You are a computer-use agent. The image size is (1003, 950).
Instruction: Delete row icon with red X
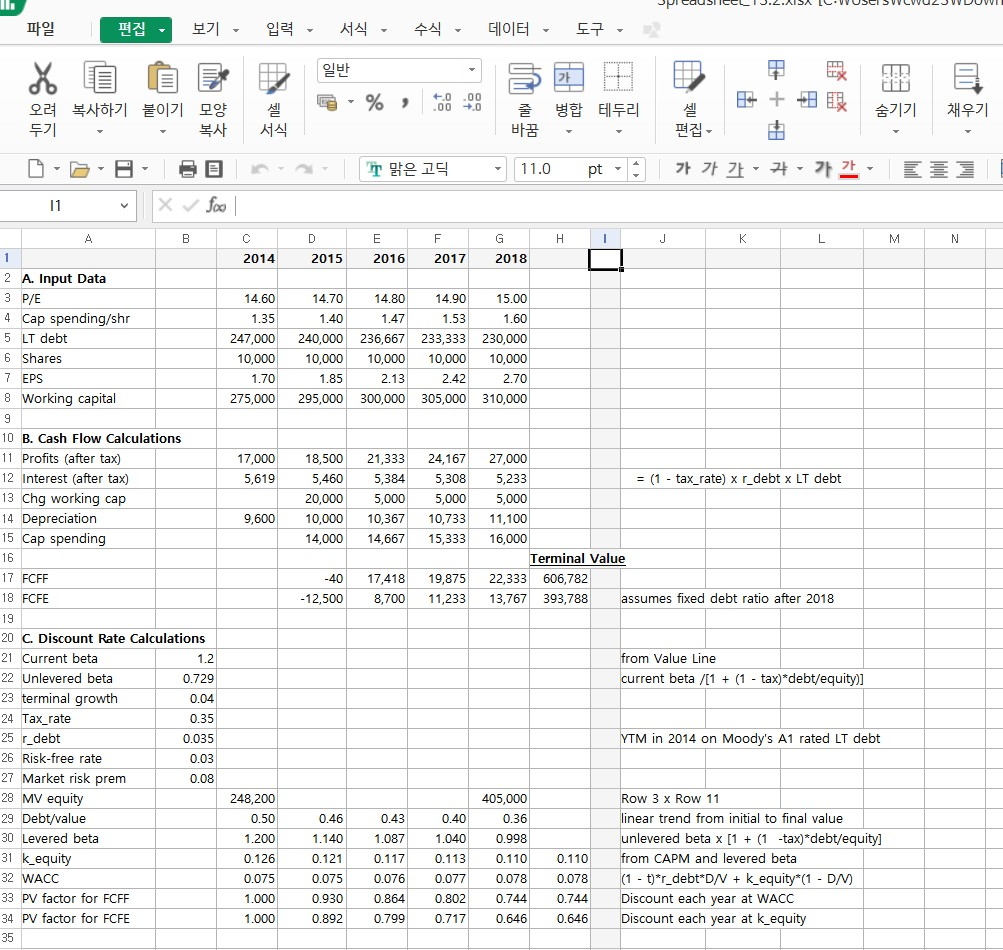pyautogui.click(x=837, y=70)
